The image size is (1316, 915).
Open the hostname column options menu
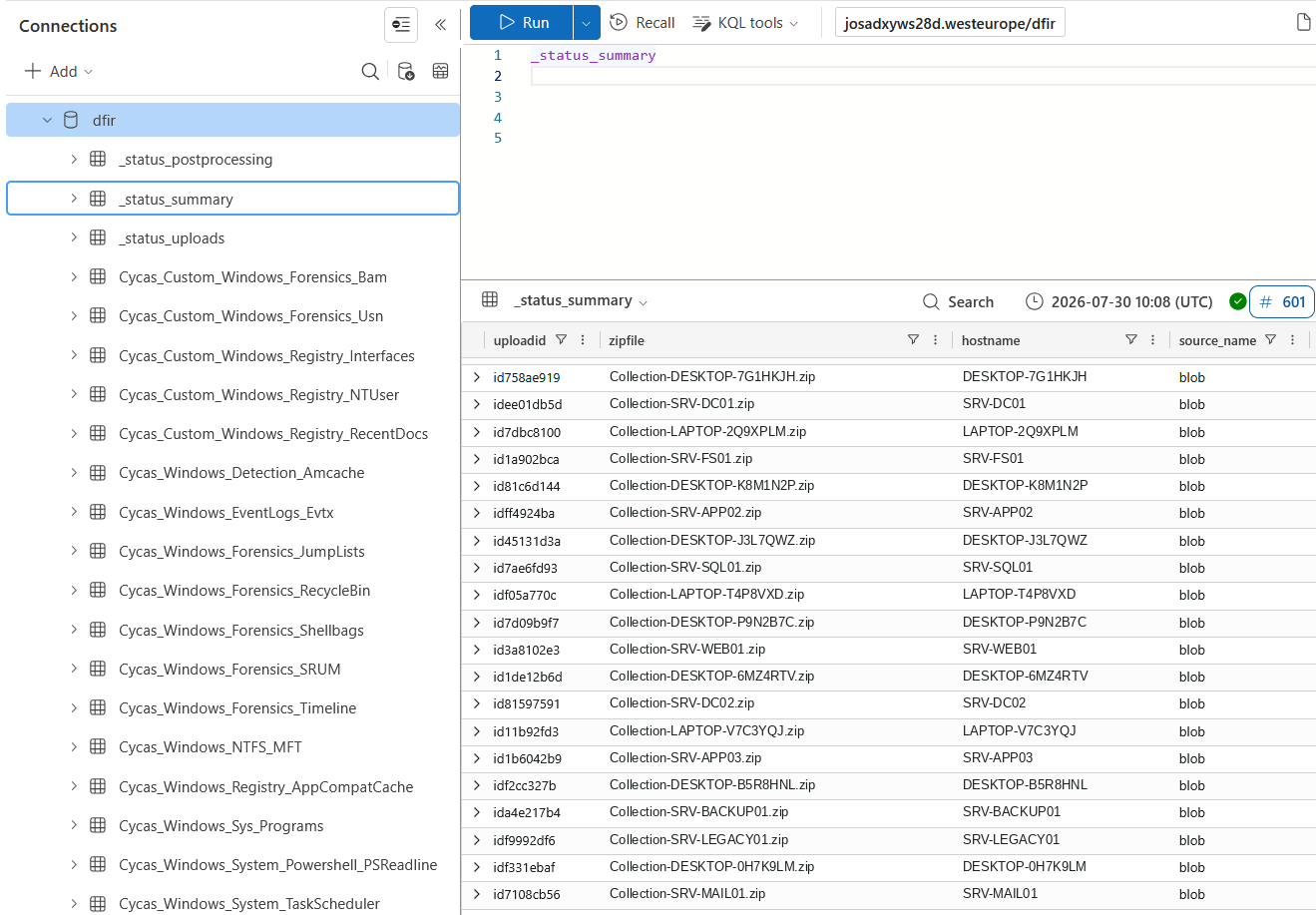point(1152,339)
